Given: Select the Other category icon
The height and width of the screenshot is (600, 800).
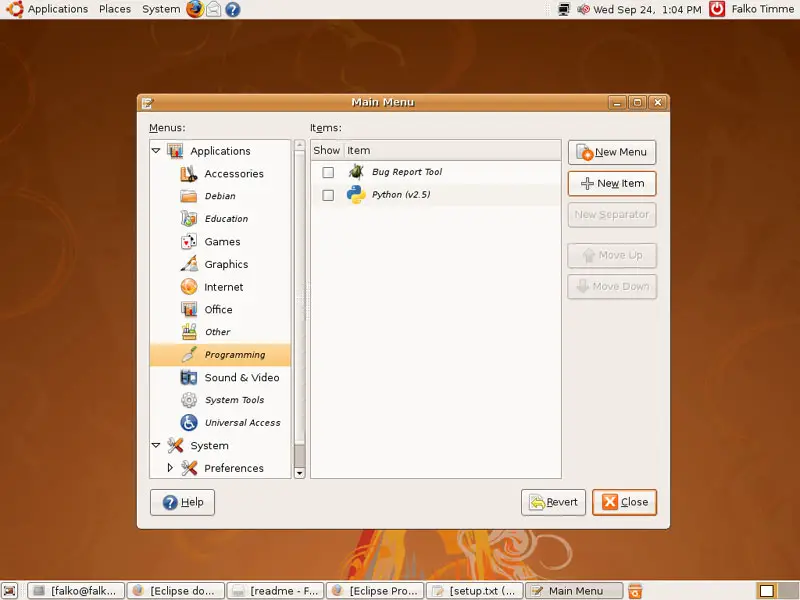Looking at the screenshot, I should (x=189, y=332).
